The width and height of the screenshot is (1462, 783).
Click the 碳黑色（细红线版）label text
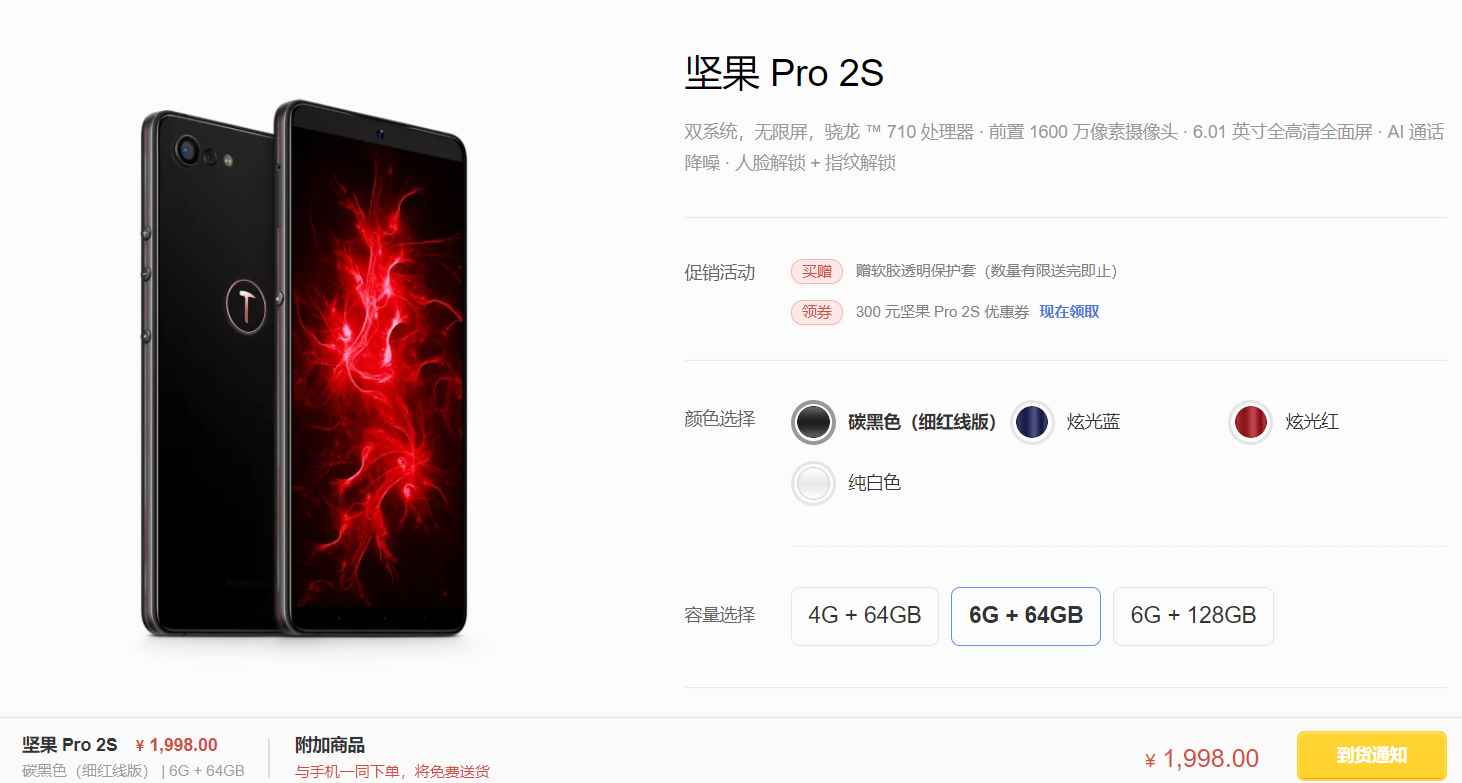coord(923,422)
